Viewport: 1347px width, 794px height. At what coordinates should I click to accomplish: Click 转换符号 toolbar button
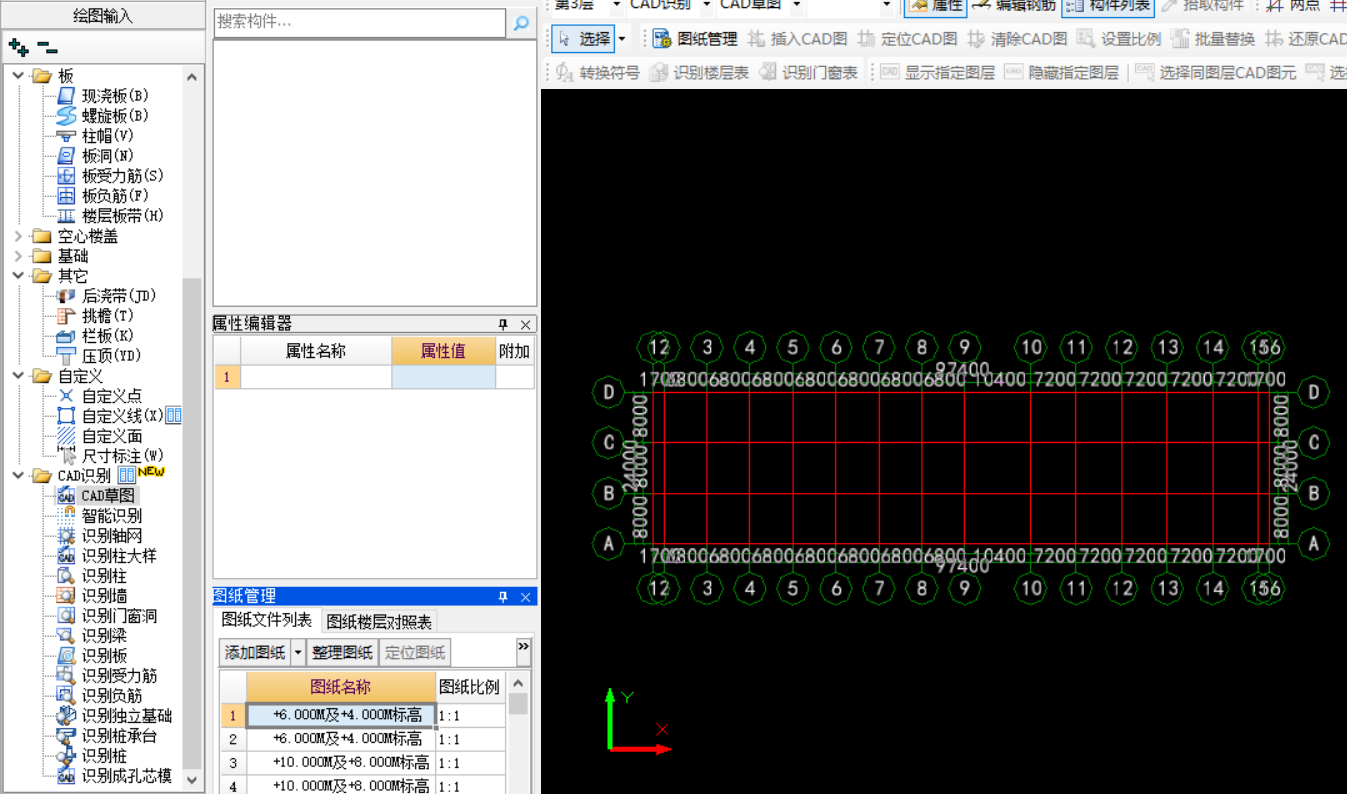597,72
